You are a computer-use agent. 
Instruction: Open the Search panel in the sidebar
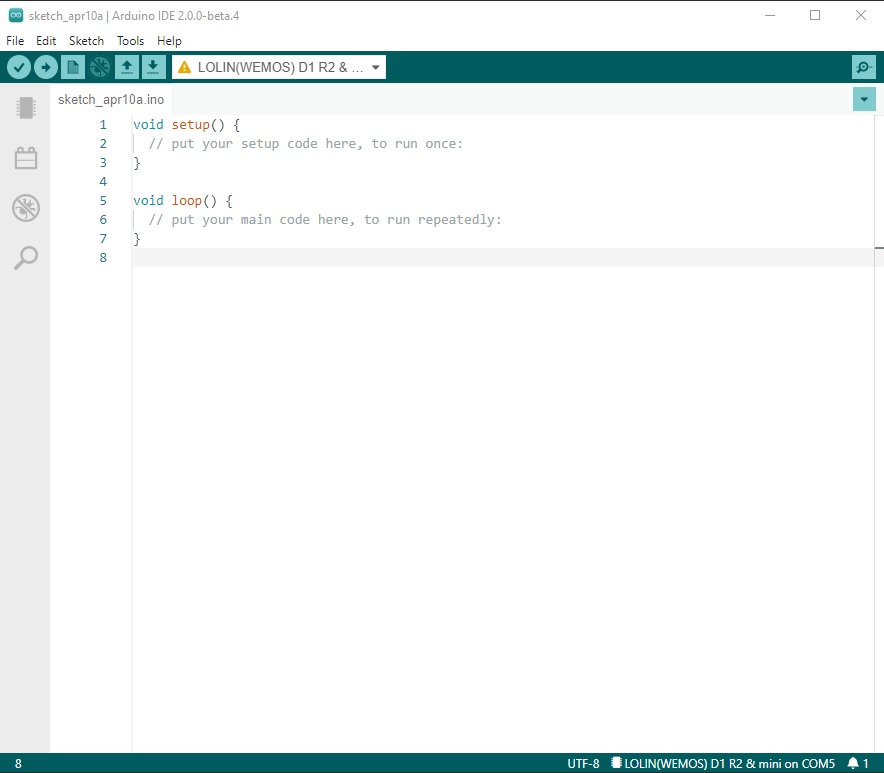click(x=25, y=258)
